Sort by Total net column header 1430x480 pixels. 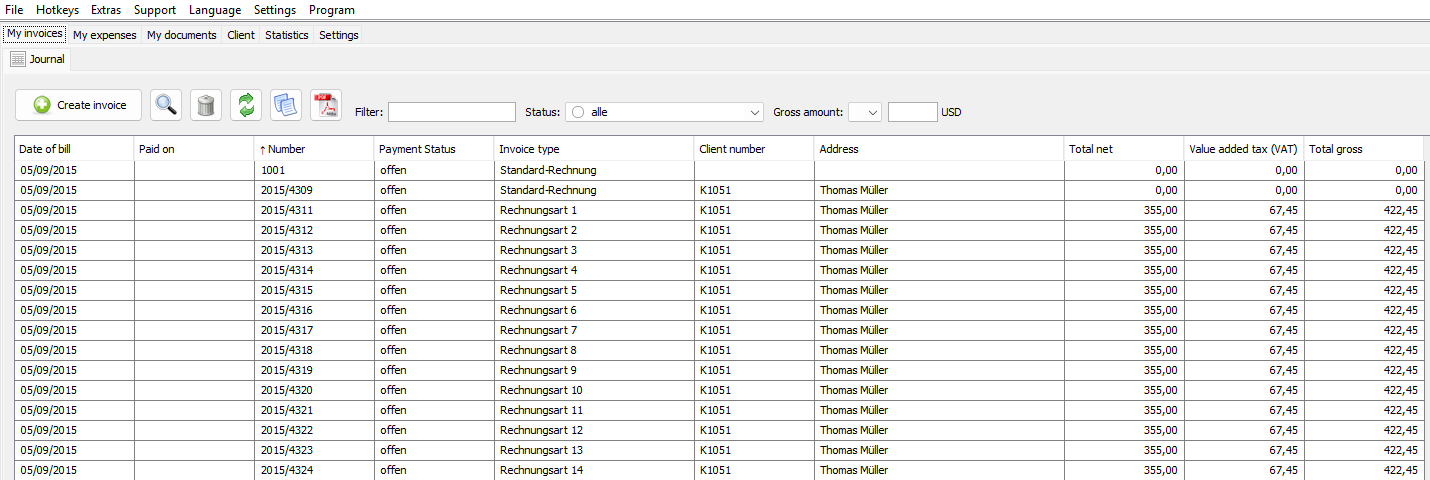[x=1124, y=149]
